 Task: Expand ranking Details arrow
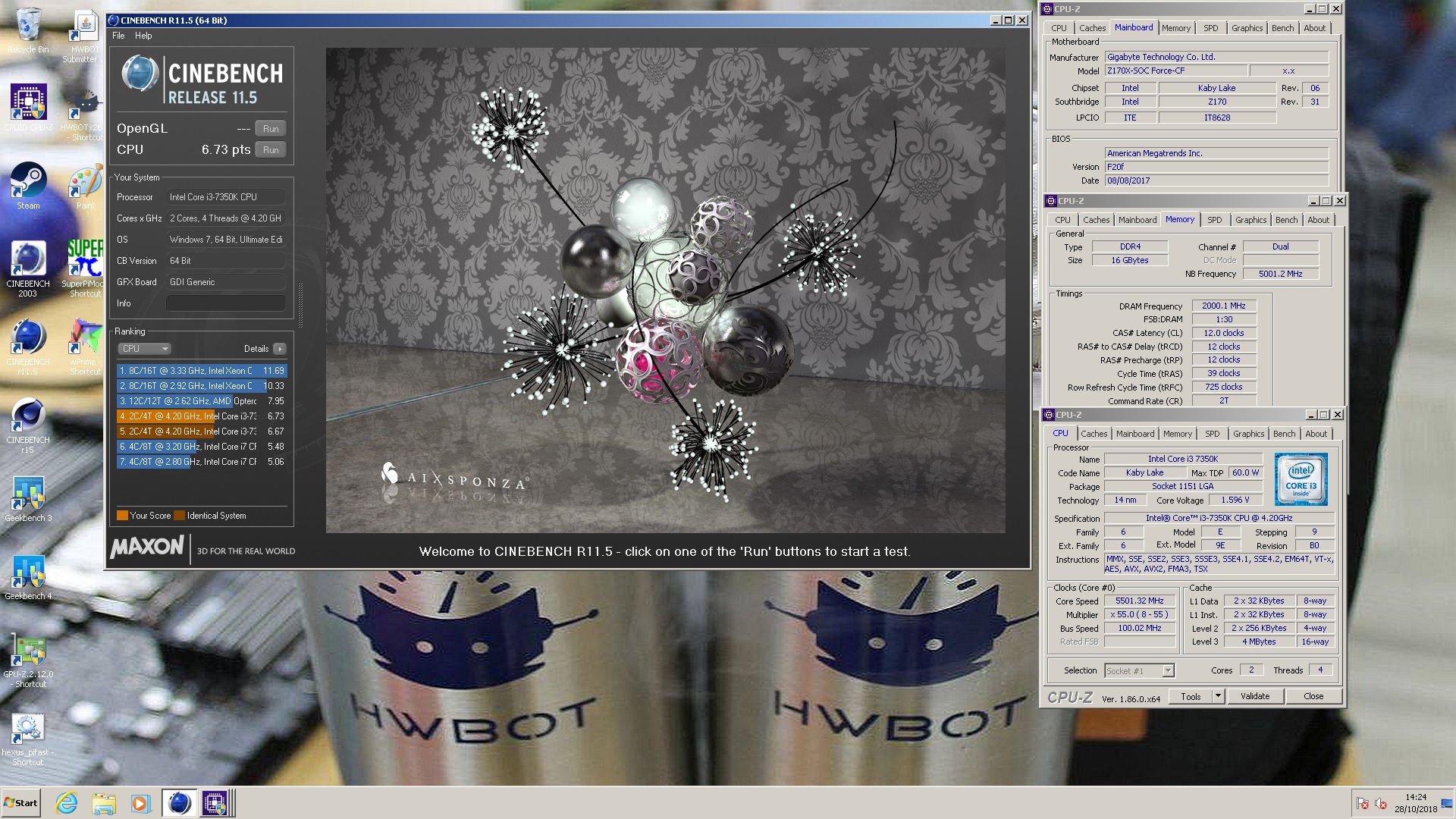point(280,349)
